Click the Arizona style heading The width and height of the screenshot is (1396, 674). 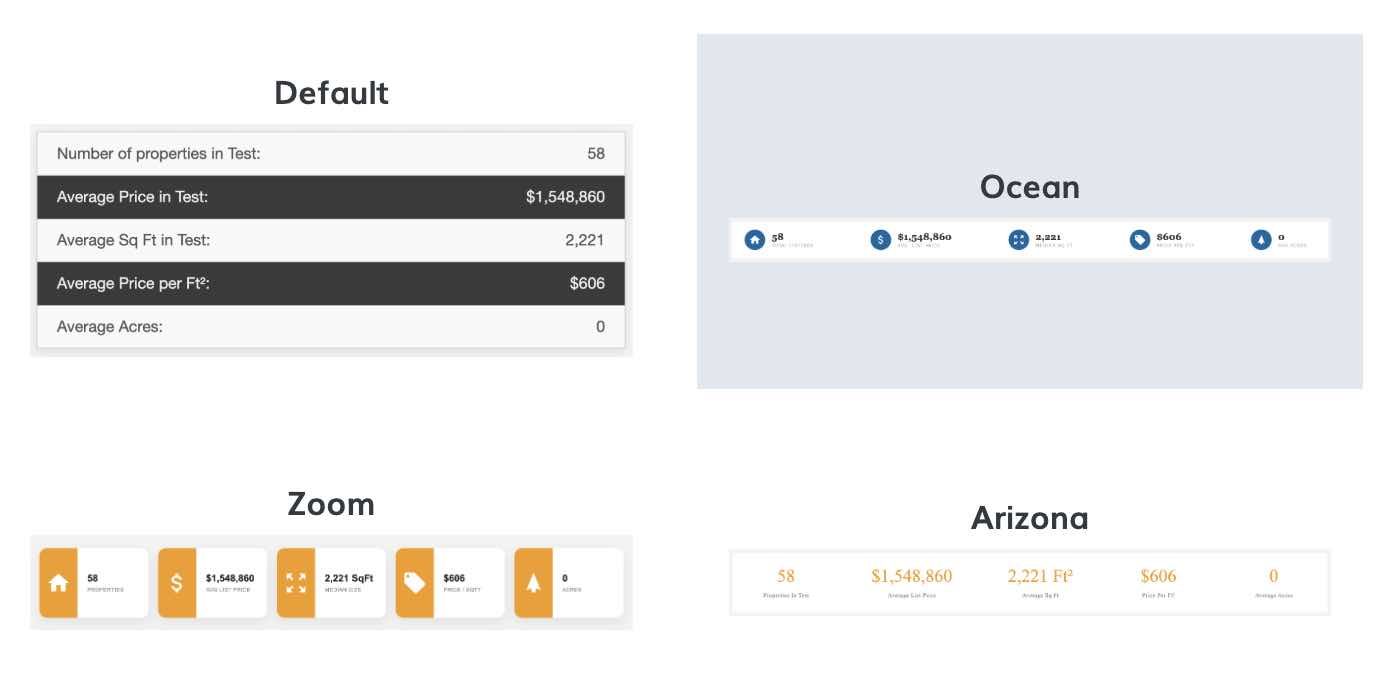[x=1029, y=518]
